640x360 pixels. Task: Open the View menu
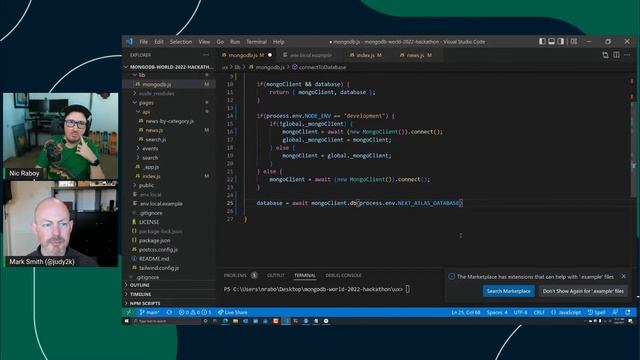click(204, 42)
